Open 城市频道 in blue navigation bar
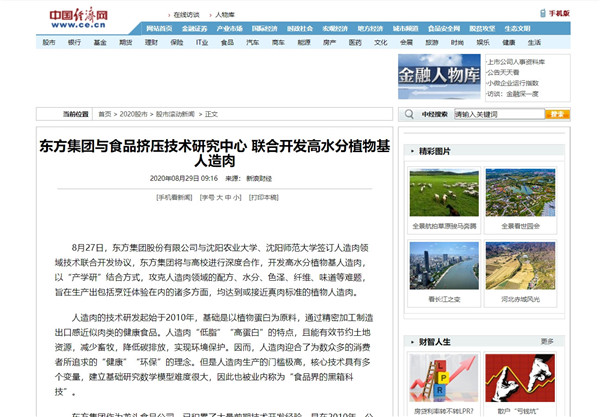Screen dimensions: 600x417 coord(406,29)
